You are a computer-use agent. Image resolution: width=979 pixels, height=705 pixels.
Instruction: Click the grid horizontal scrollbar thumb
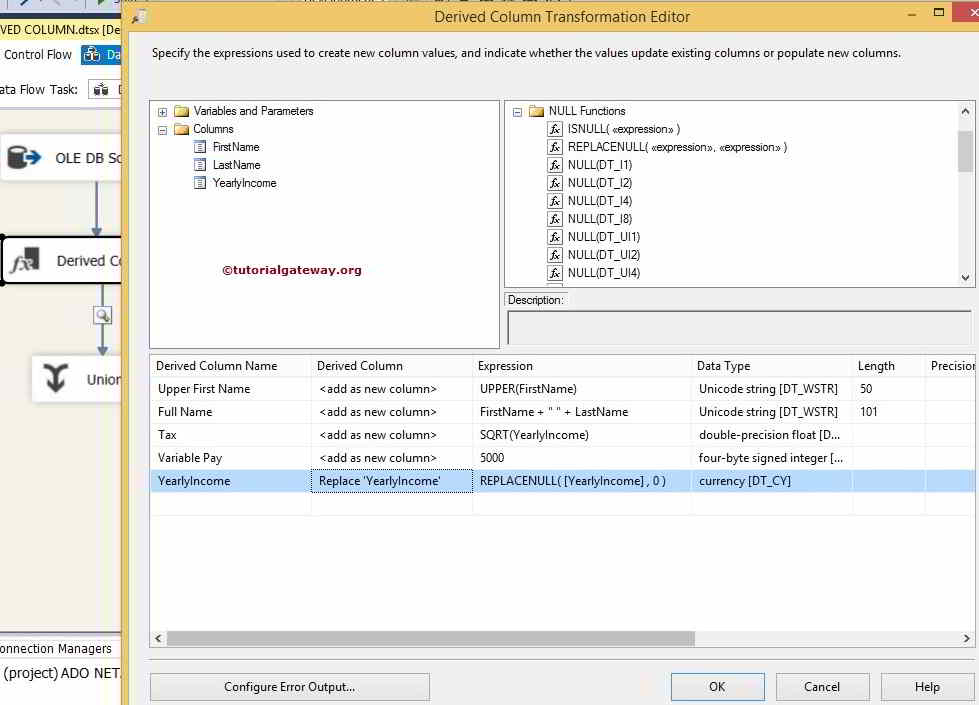click(x=431, y=639)
